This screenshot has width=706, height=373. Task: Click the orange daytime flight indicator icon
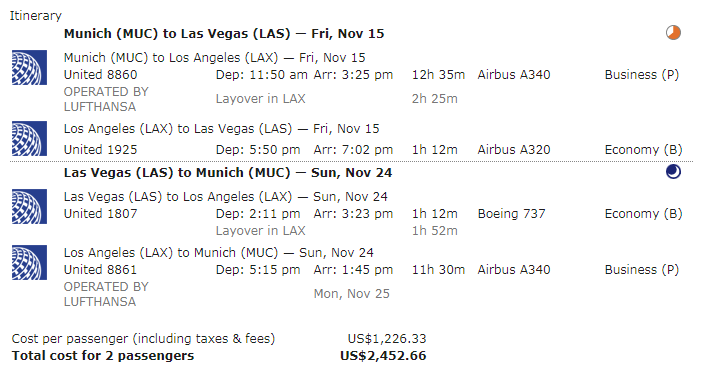pos(673,33)
